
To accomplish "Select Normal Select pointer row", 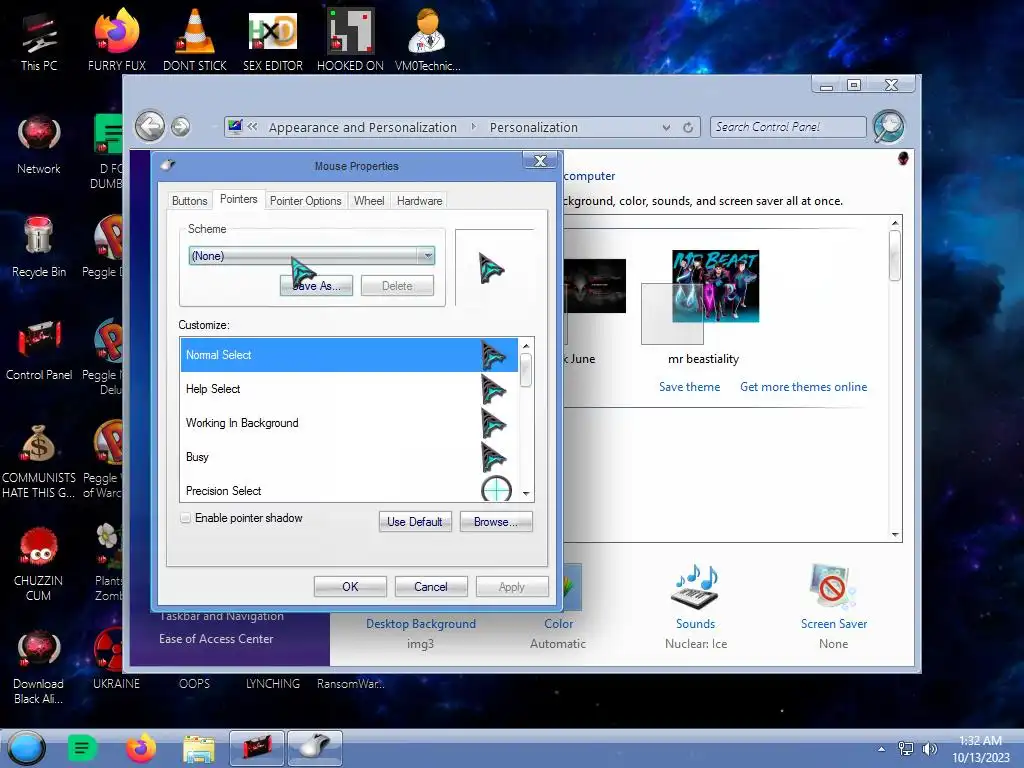I will (x=349, y=355).
